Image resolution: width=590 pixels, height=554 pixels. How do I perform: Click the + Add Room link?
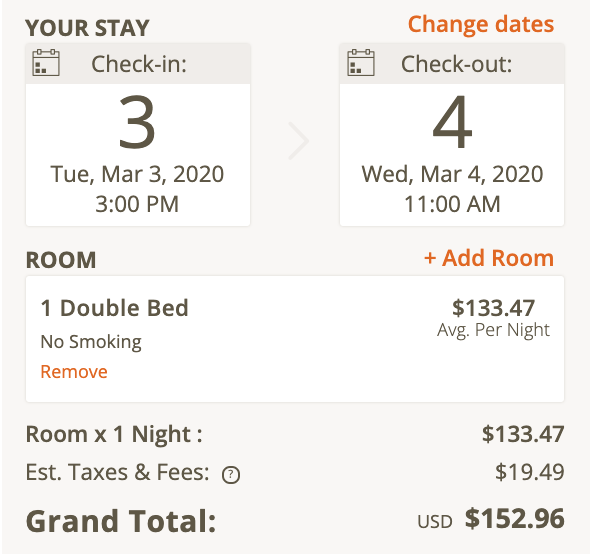point(489,258)
